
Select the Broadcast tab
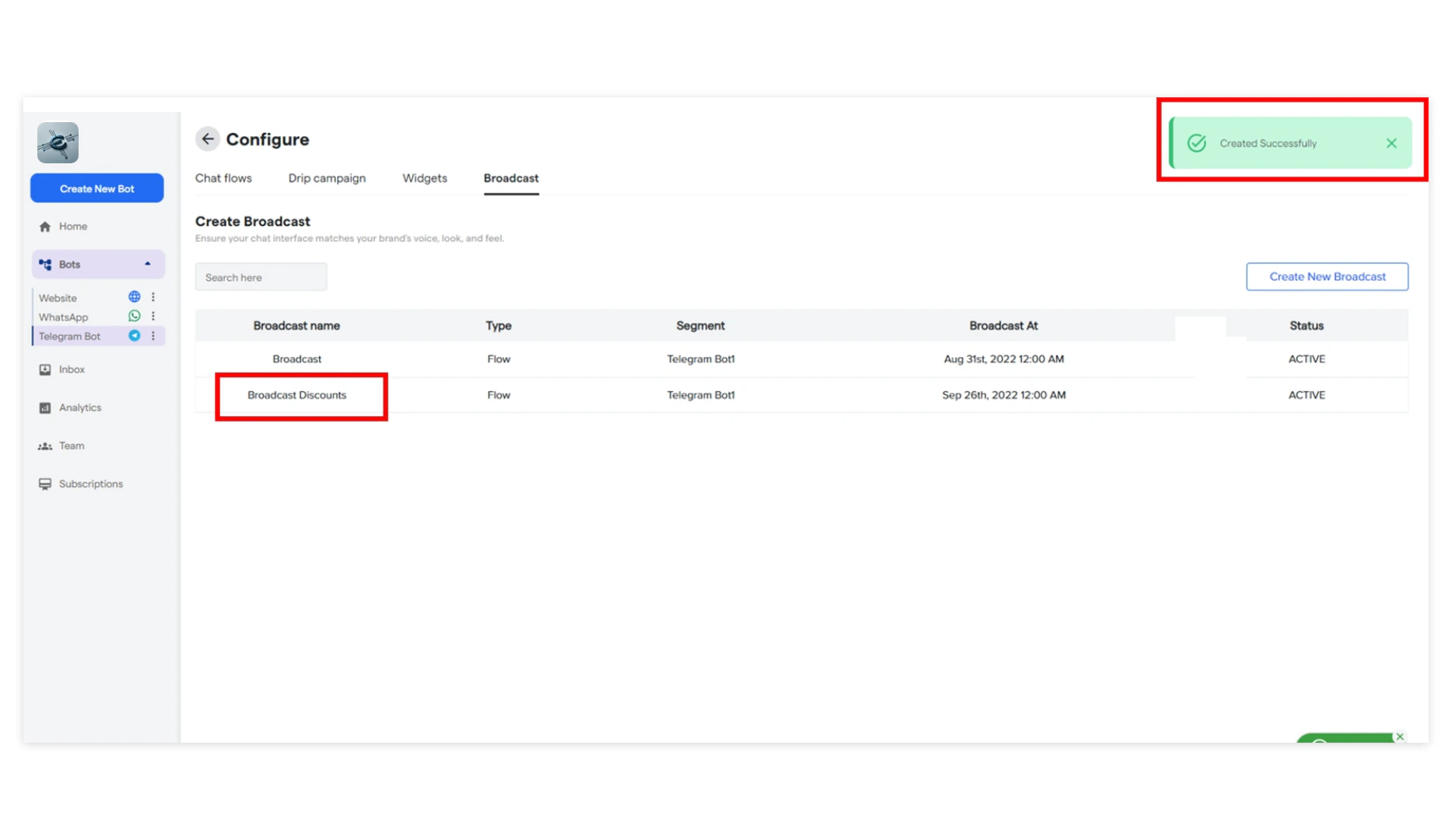tap(511, 178)
